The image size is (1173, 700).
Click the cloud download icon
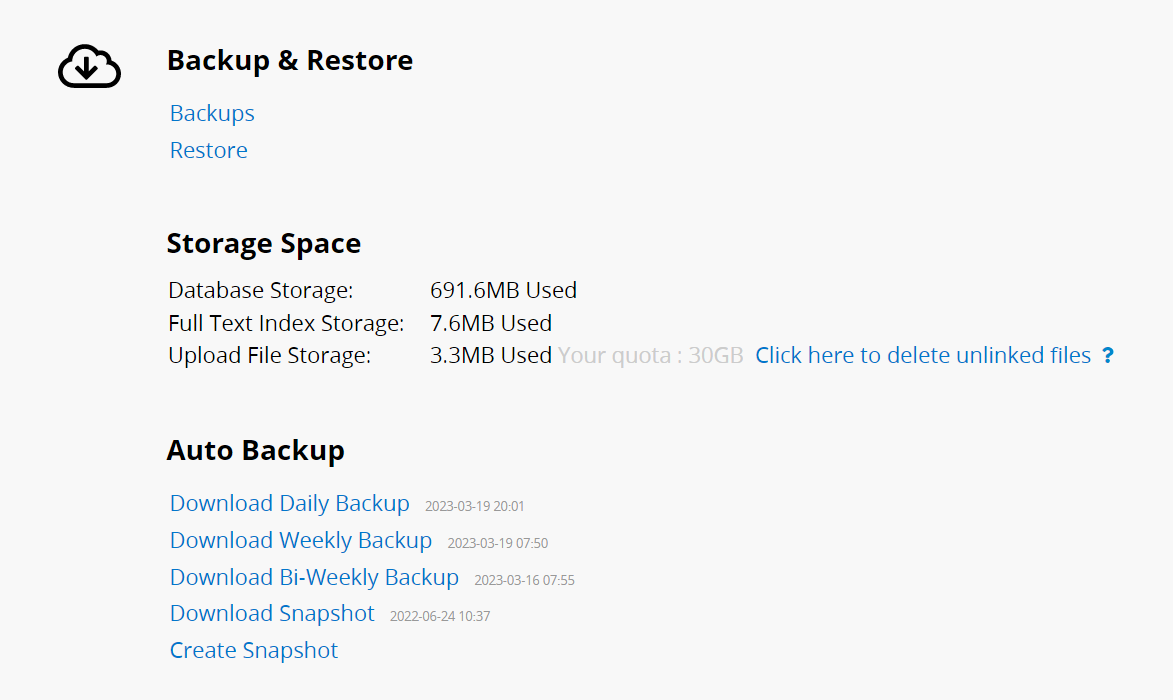pos(89,67)
